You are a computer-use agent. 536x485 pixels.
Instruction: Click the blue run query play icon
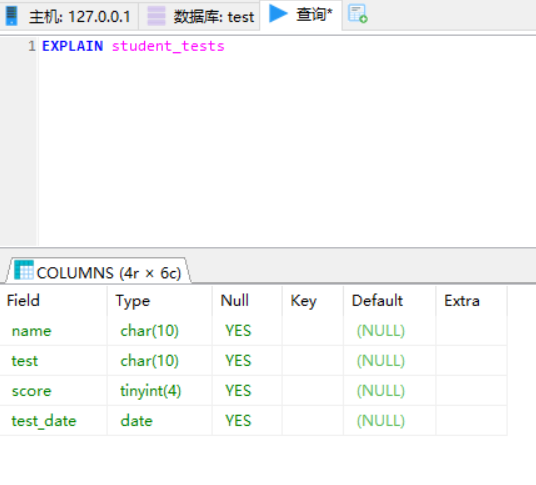click(x=278, y=14)
